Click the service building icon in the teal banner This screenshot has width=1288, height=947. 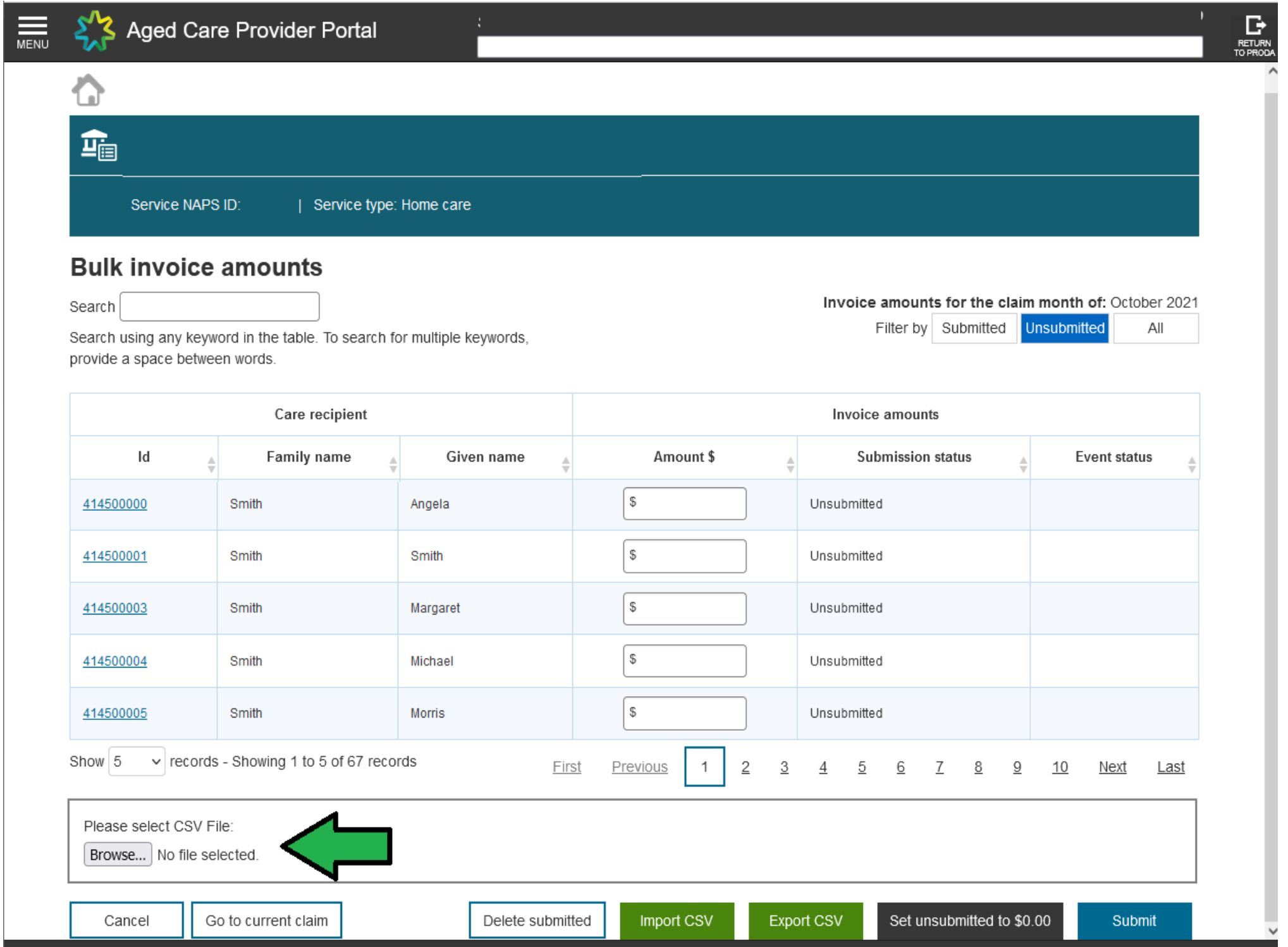[x=99, y=146]
